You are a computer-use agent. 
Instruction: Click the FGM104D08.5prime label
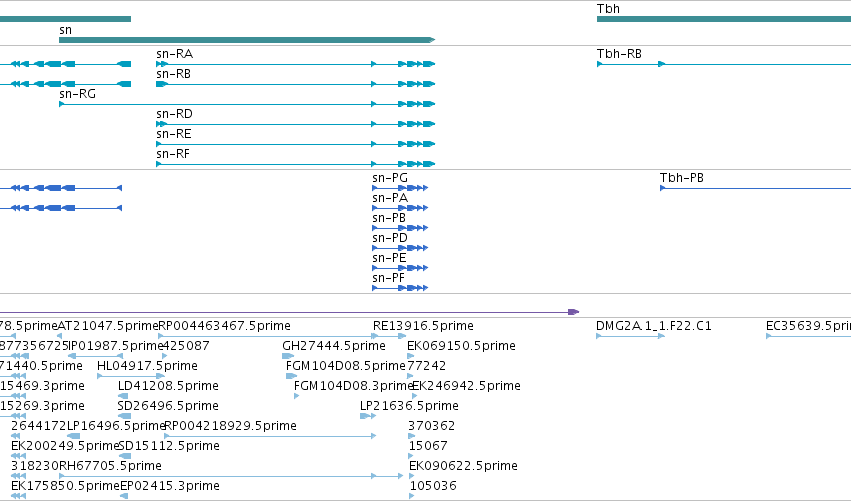pos(346,366)
